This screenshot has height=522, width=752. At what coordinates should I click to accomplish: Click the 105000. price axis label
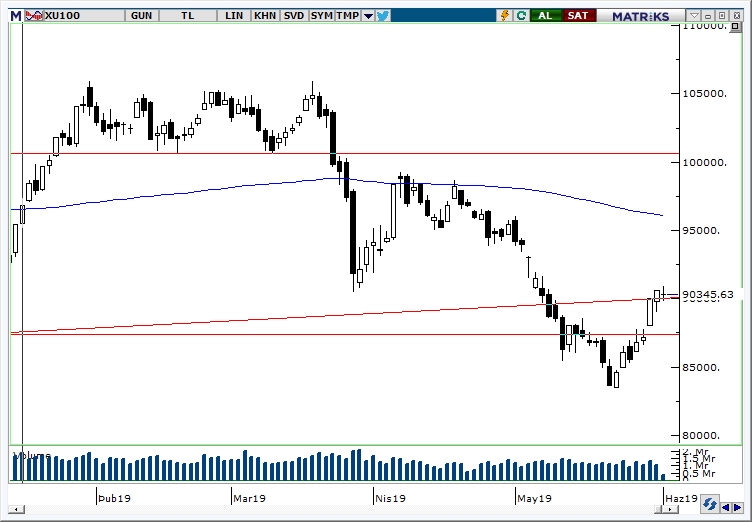(x=705, y=94)
